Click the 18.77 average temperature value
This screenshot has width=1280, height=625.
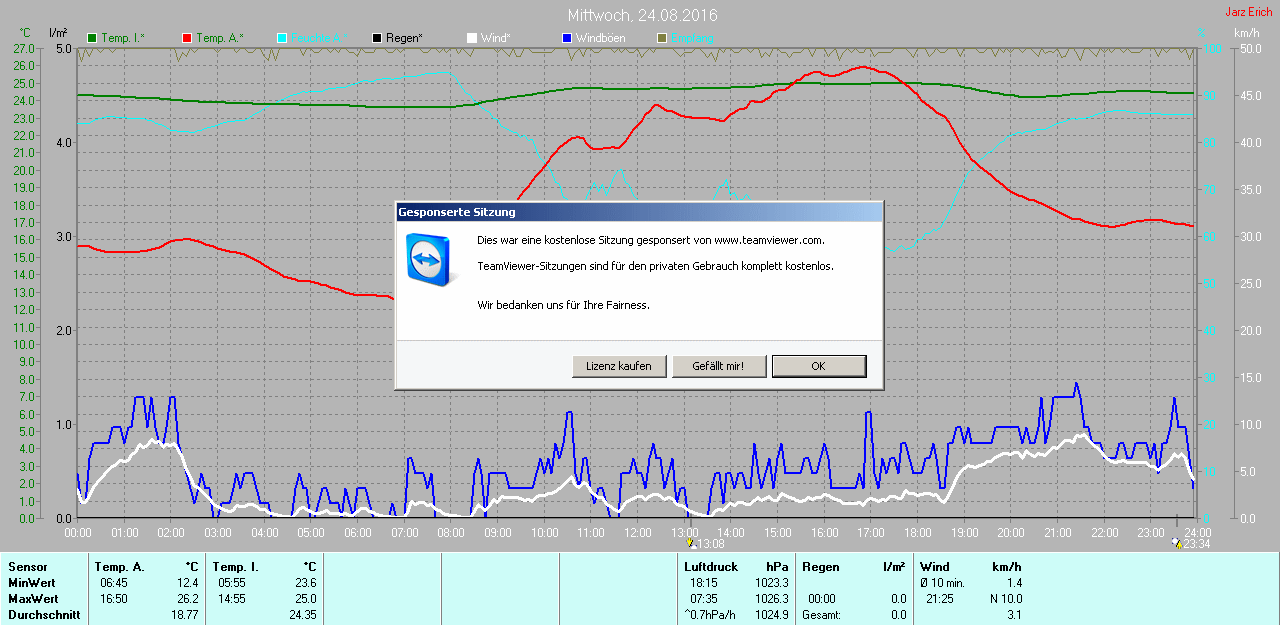tap(184, 615)
